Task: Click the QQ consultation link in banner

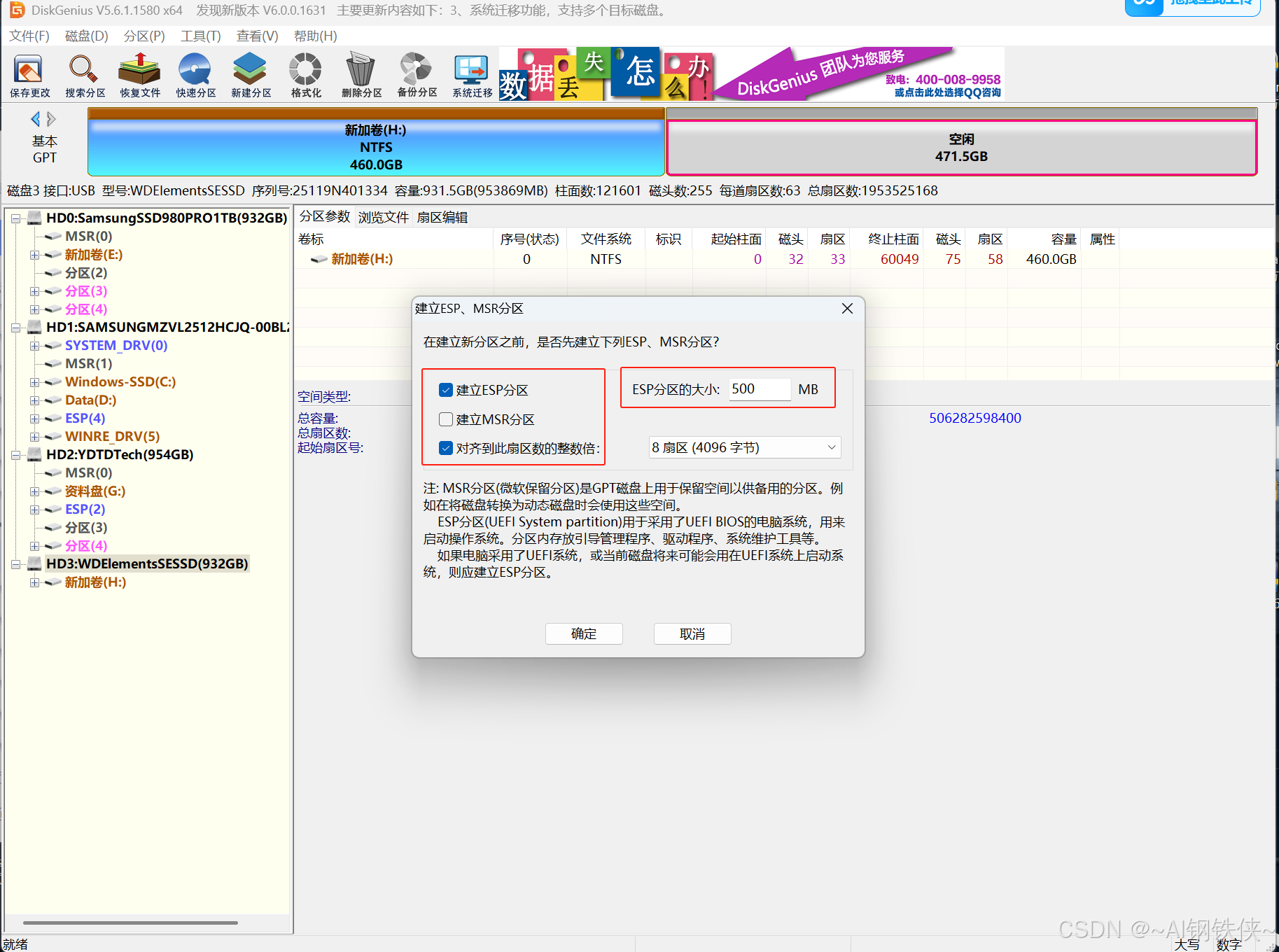Action: coord(947,92)
